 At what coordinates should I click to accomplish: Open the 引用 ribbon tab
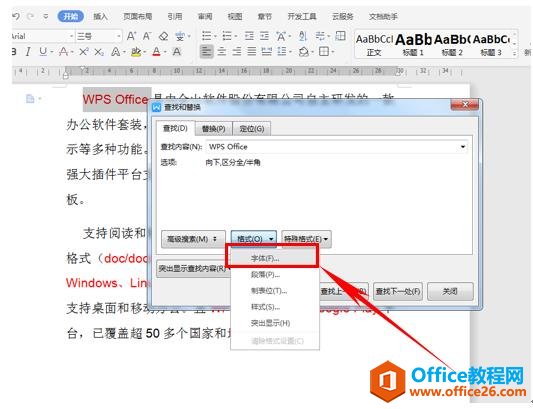175,16
